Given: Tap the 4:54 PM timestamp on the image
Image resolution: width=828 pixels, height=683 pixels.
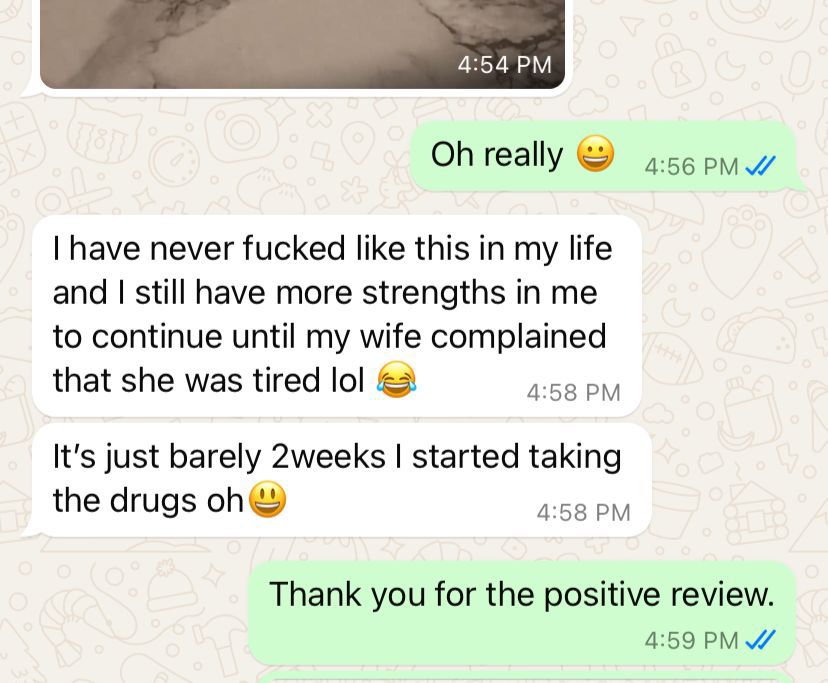Looking at the screenshot, I should coord(504,65).
